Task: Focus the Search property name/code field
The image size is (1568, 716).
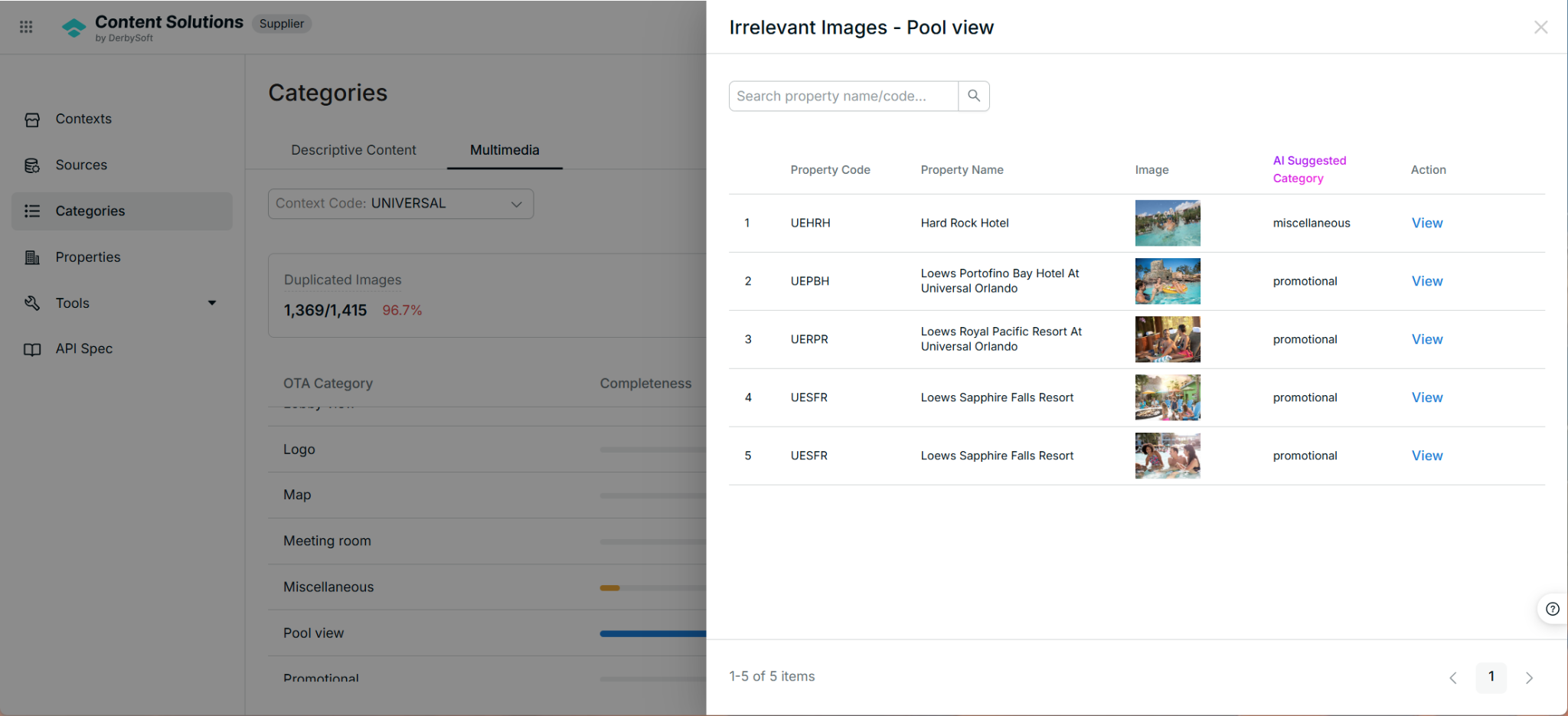Action: pyautogui.click(x=843, y=96)
